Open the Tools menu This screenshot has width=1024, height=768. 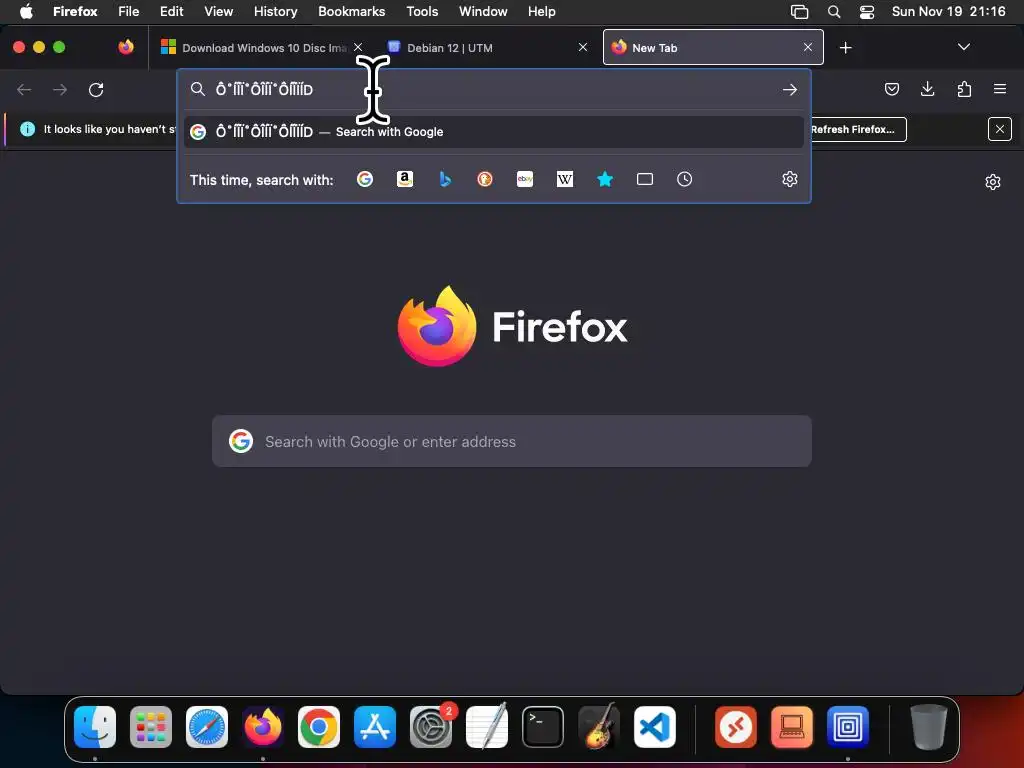click(423, 11)
